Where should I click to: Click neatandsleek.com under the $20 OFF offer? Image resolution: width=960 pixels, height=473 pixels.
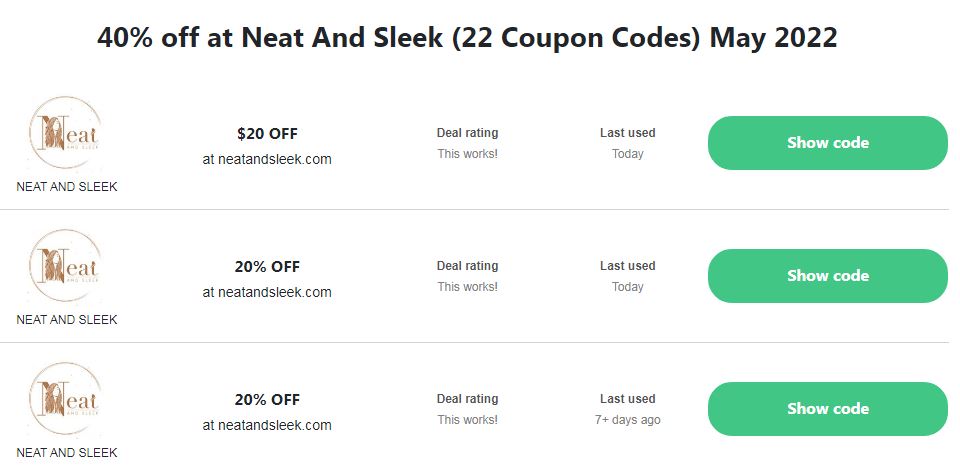click(267, 159)
